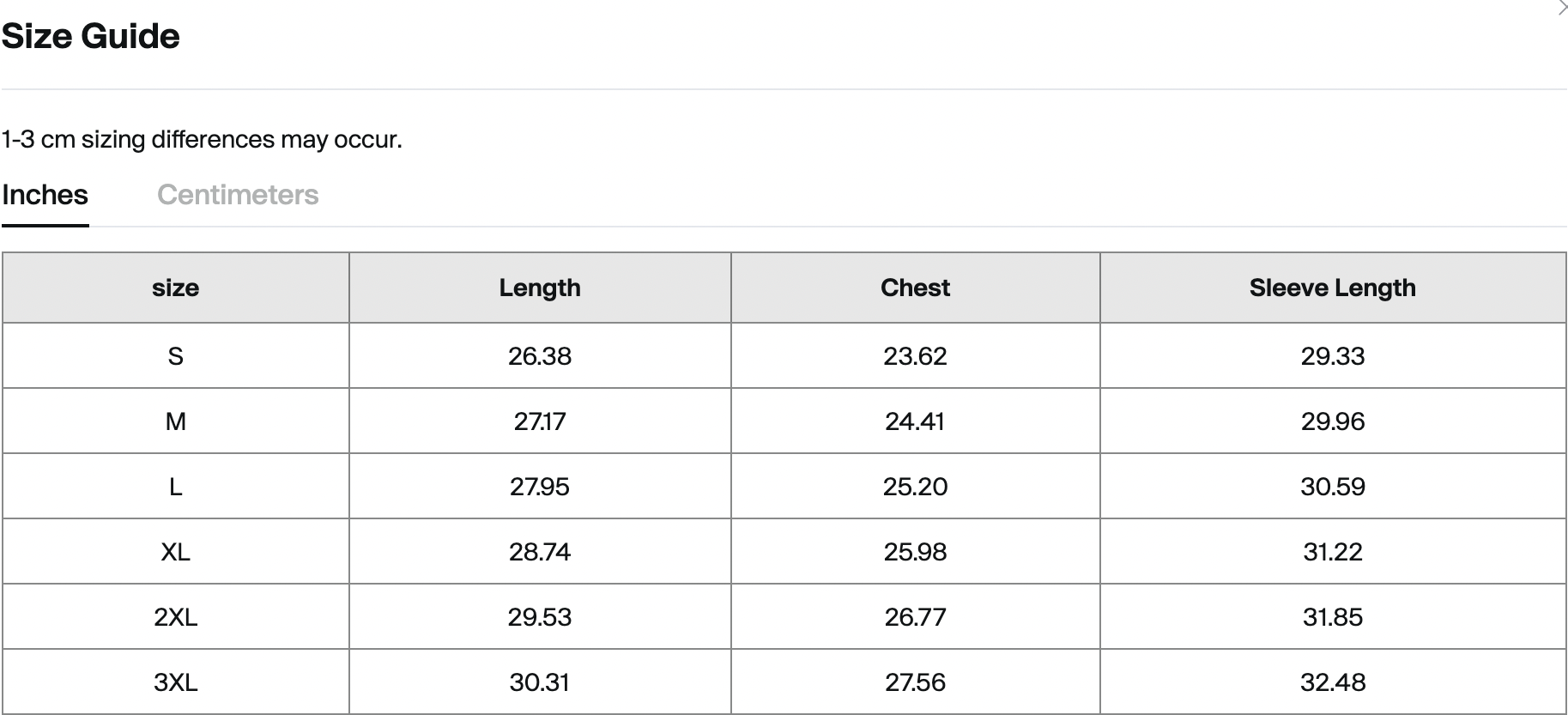Image resolution: width=1568 pixels, height=715 pixels.
Task: Select the M size row label
Action: [175, 421]
